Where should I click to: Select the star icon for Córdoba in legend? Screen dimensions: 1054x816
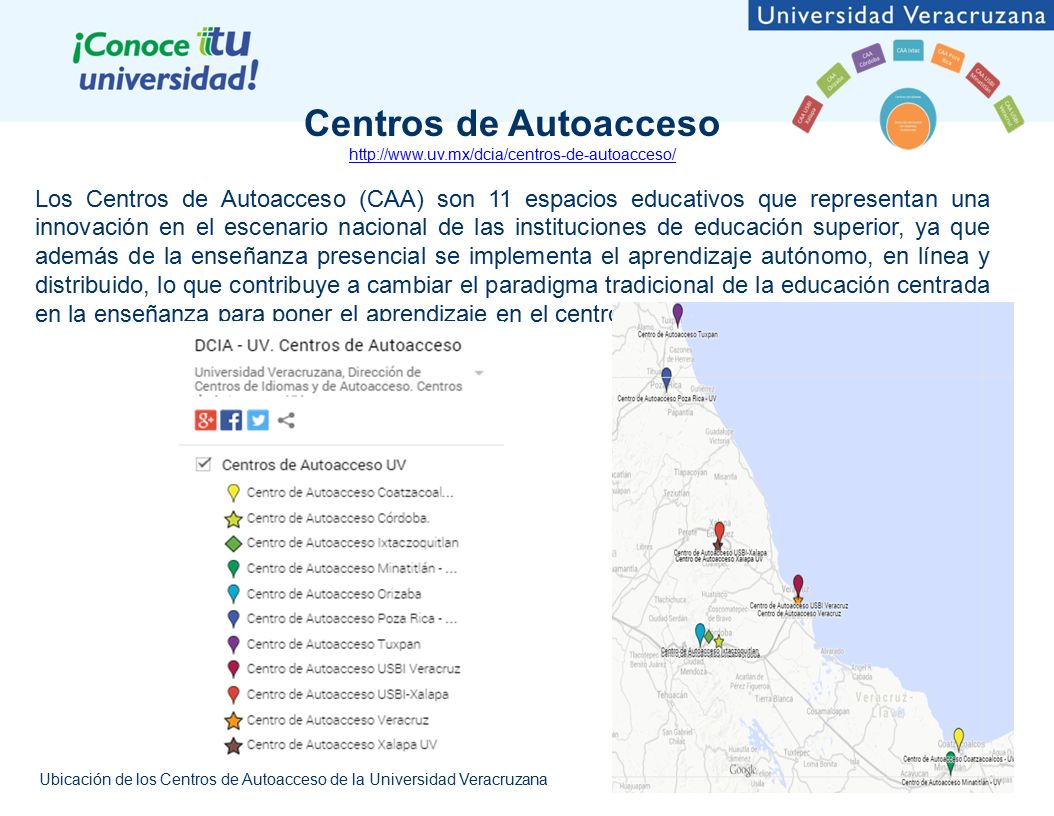click(233, 519)
